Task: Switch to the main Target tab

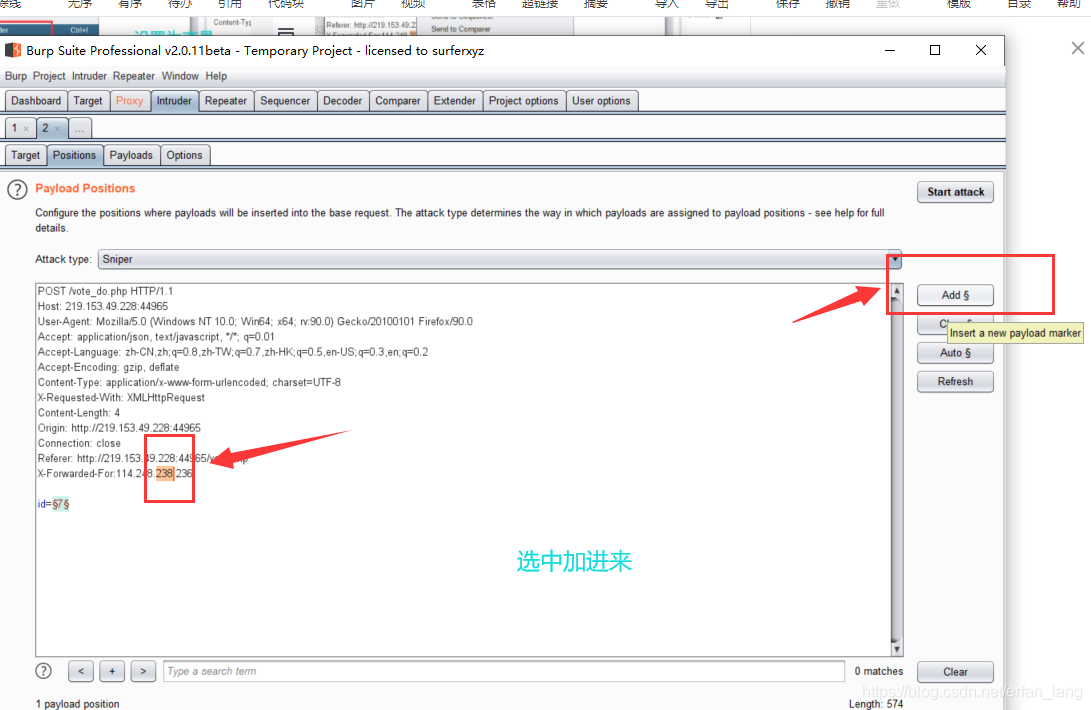Action: [88, 101]
